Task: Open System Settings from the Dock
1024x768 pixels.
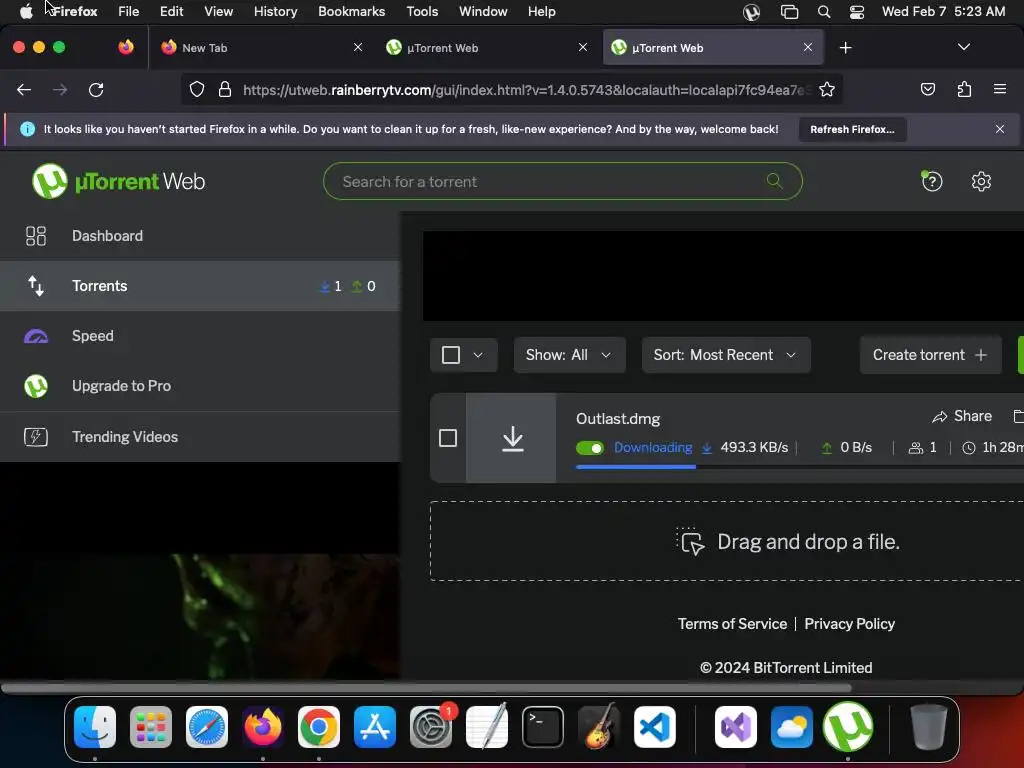Action: click(431, 727)
